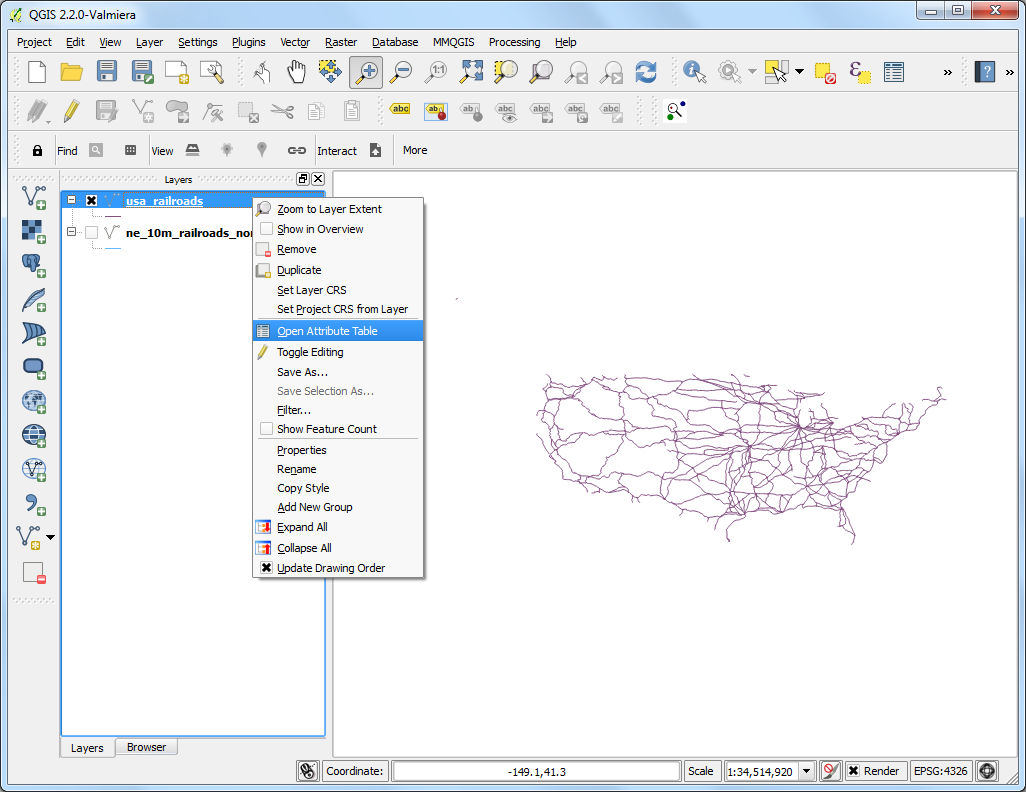
Task: Zoom to native 1:1 resolution
Action: click(436, 72)
